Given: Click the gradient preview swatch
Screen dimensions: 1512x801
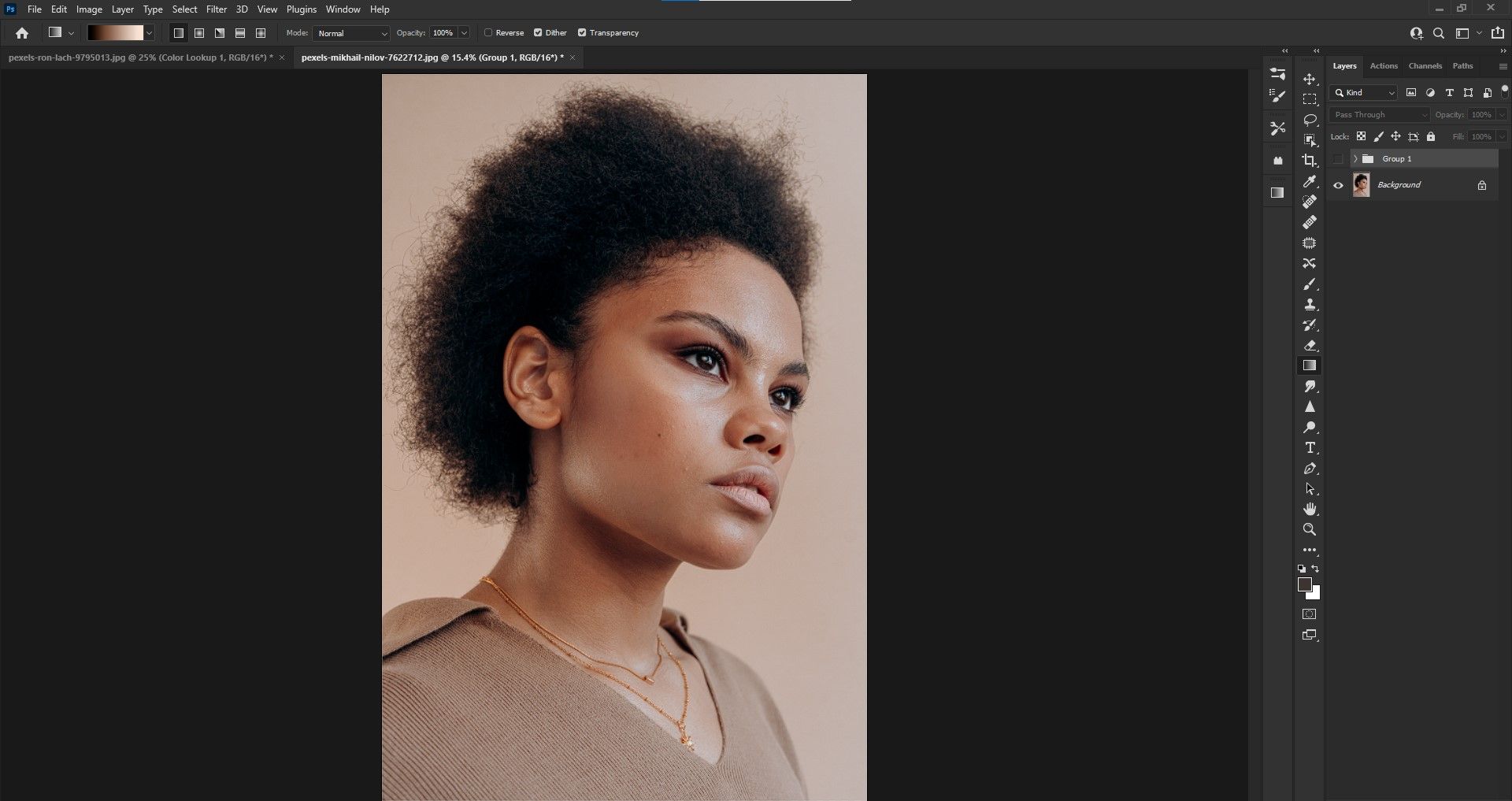Looking at the screenshot, I should coord(115,33).
